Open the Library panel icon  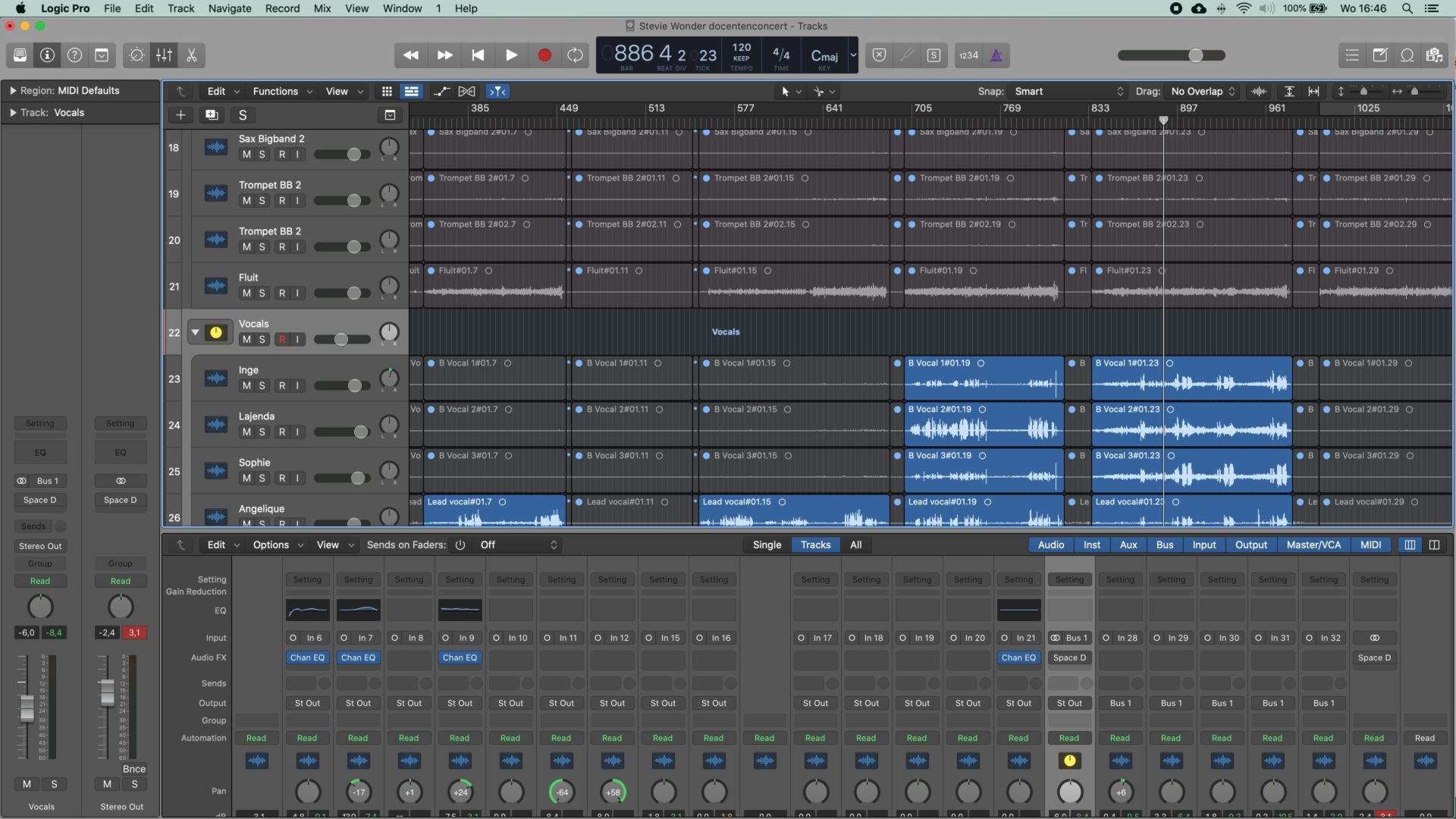20,55
